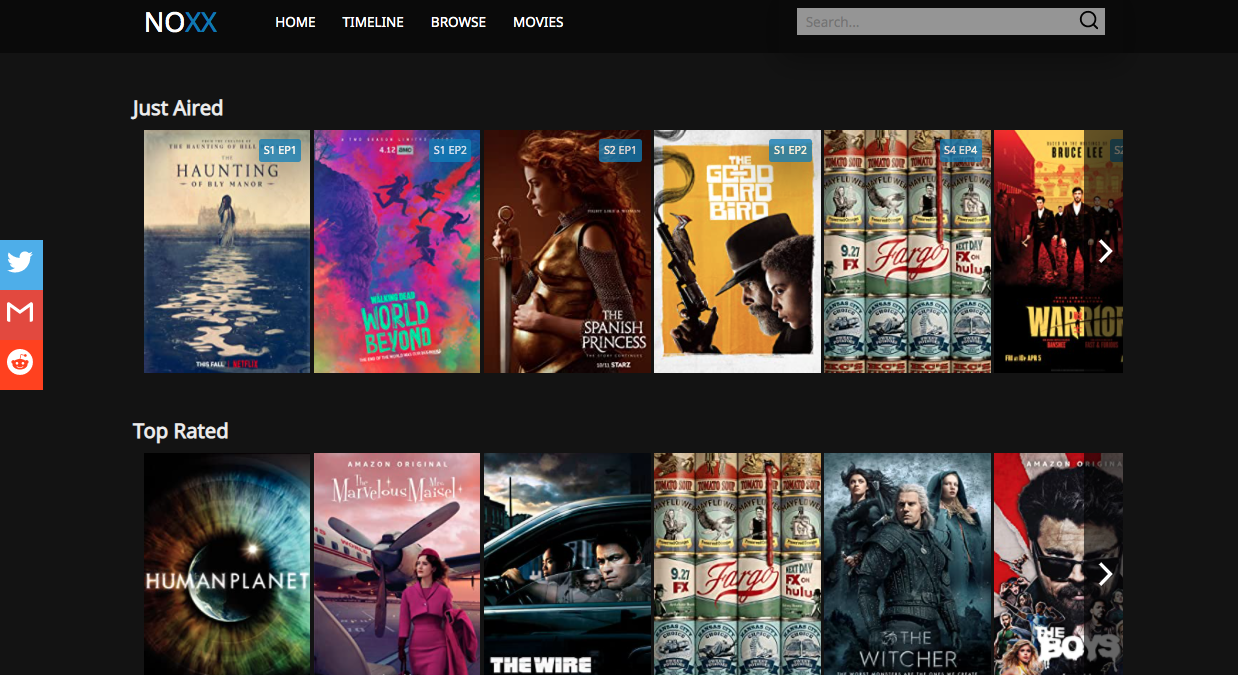The width and height of the screenshot is (1238, 675).
Task: Go to the TIMELINE page
Action: click(x=373, y=22)
